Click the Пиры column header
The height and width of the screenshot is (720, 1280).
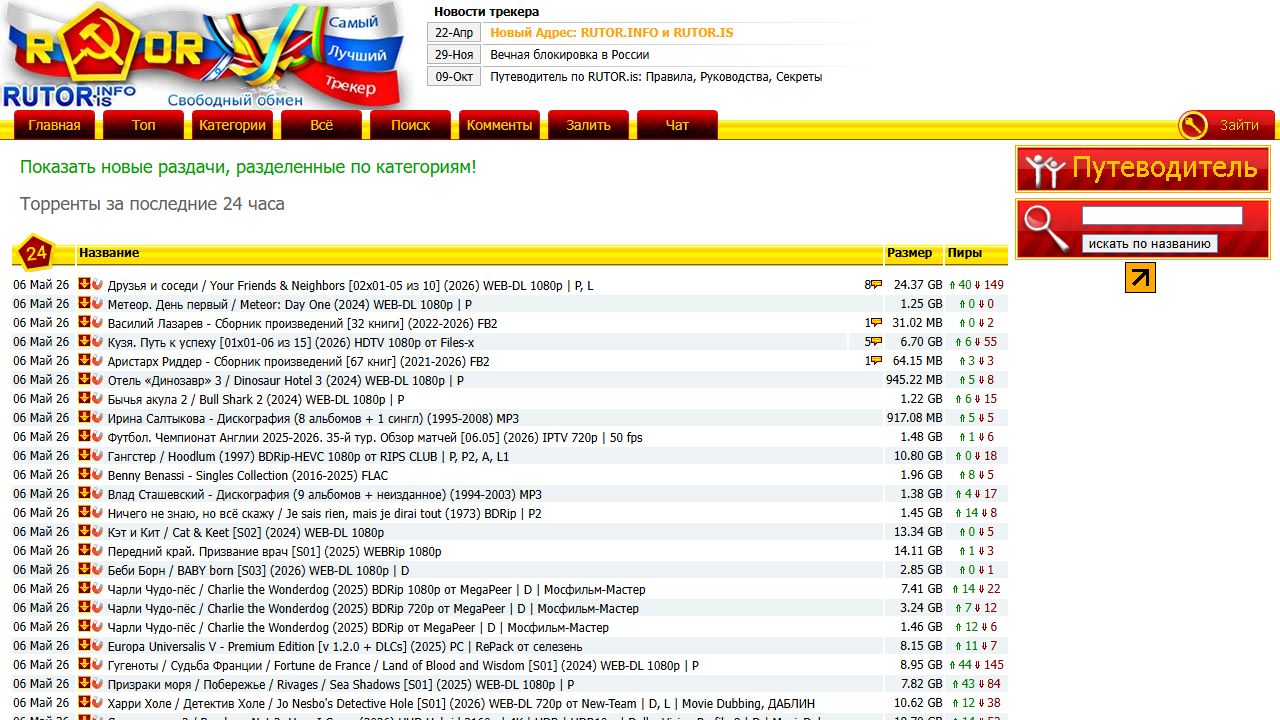click(x=965, y=253)
